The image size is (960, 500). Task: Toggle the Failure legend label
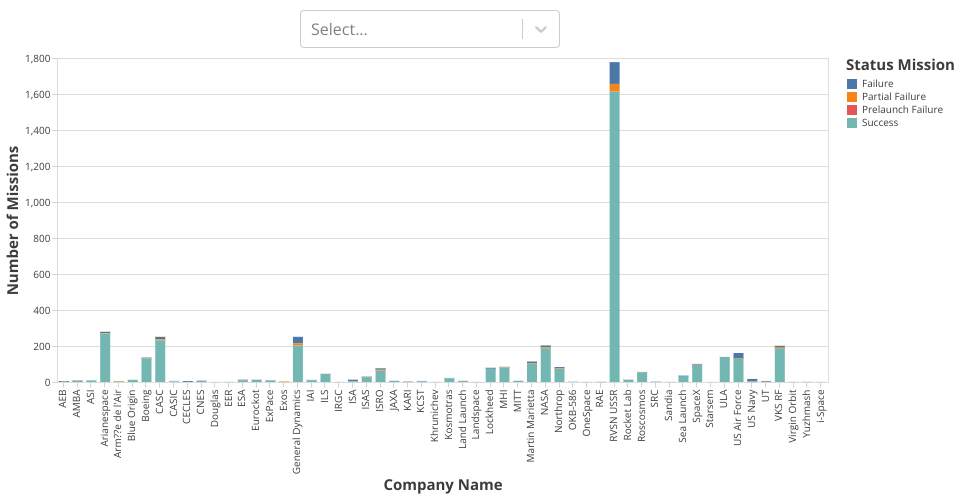point(877,83)
